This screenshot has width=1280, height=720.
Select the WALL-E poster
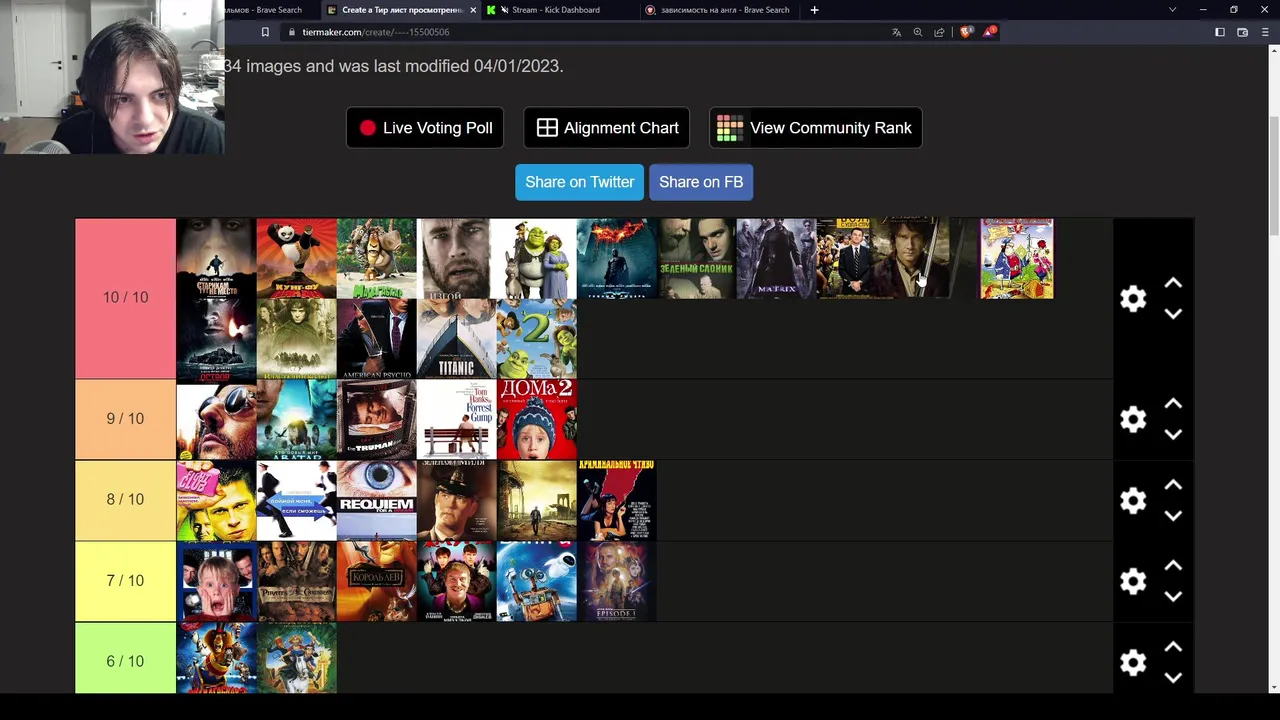point(537,581)
